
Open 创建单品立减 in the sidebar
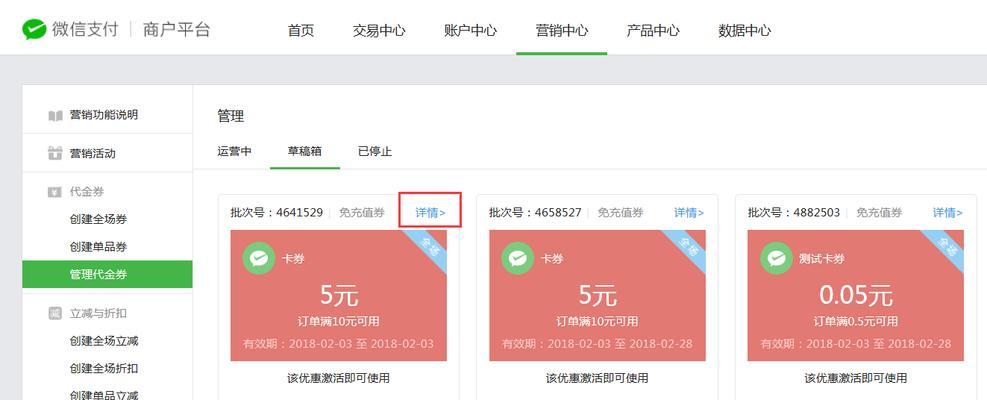point(104,395)
